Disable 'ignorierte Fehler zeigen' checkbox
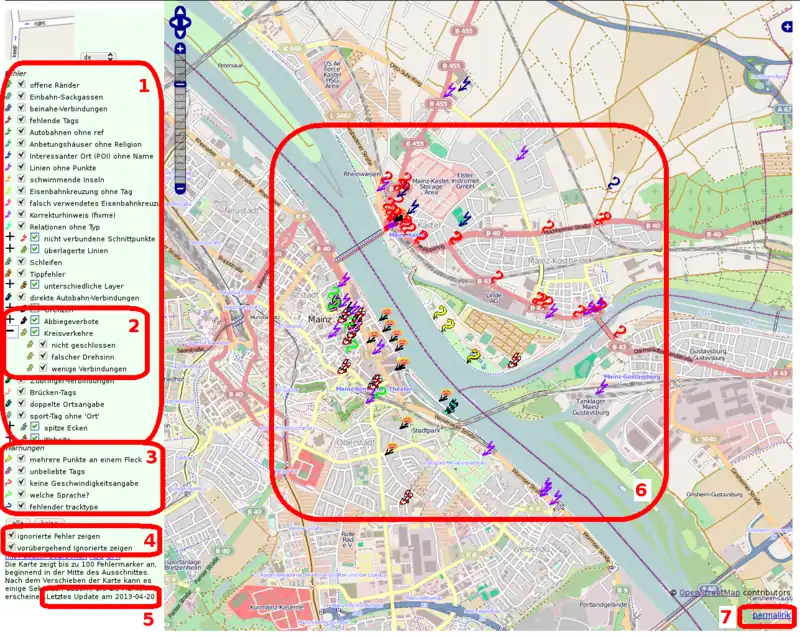 (11, 536)
